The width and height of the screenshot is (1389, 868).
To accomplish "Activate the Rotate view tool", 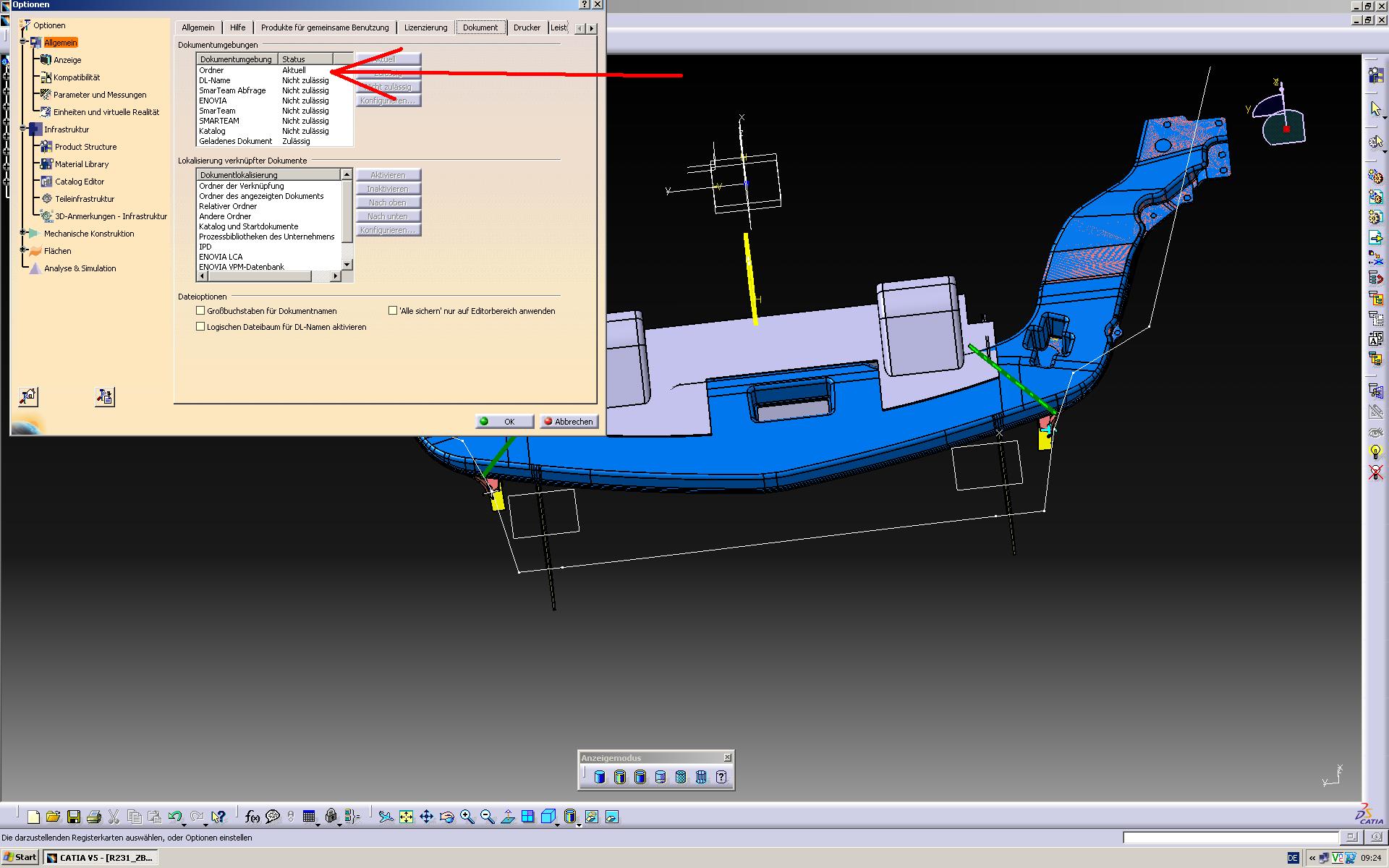I will [x=446, y=817].
